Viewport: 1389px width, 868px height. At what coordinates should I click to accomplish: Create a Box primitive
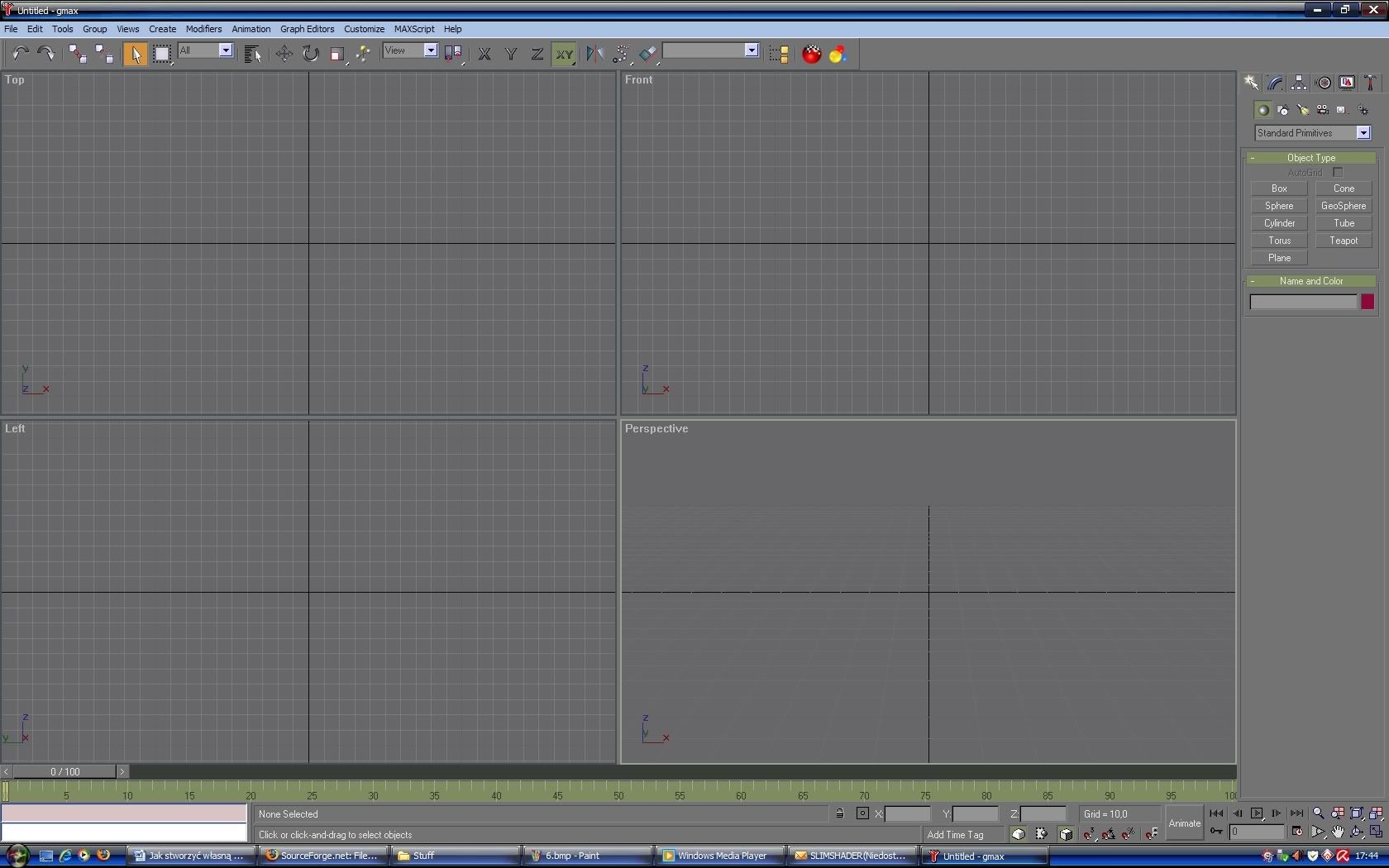[x=1279, y=188]
